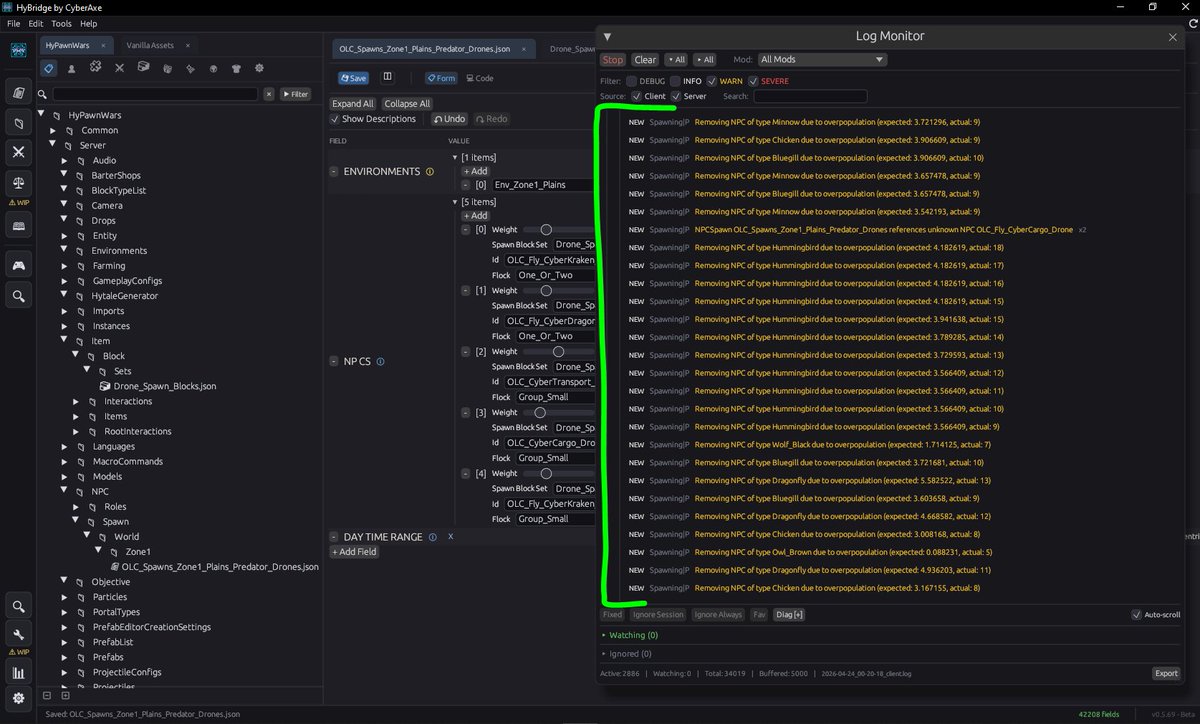Select Drone_Spawn_Blocks.json in the tree
Screen dimensions: 1200x724
pyautogui.click(x=164, y=386)
